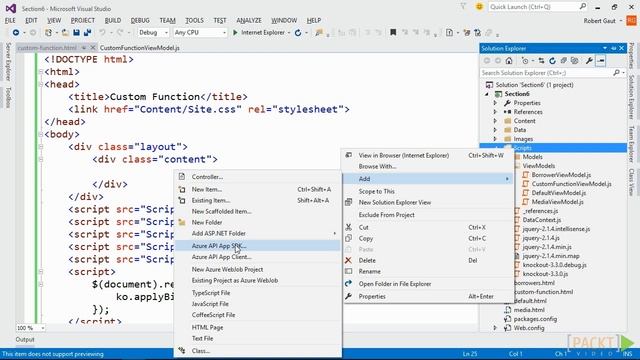Expand the References node
The width and height of the screenshot is (640, 360).
(496, 112)
